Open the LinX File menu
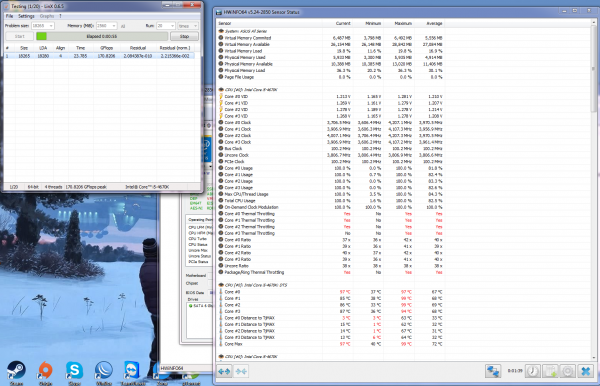Image resolution: width=600 pixels, height=386 pixels. click(x=9, y=16)
